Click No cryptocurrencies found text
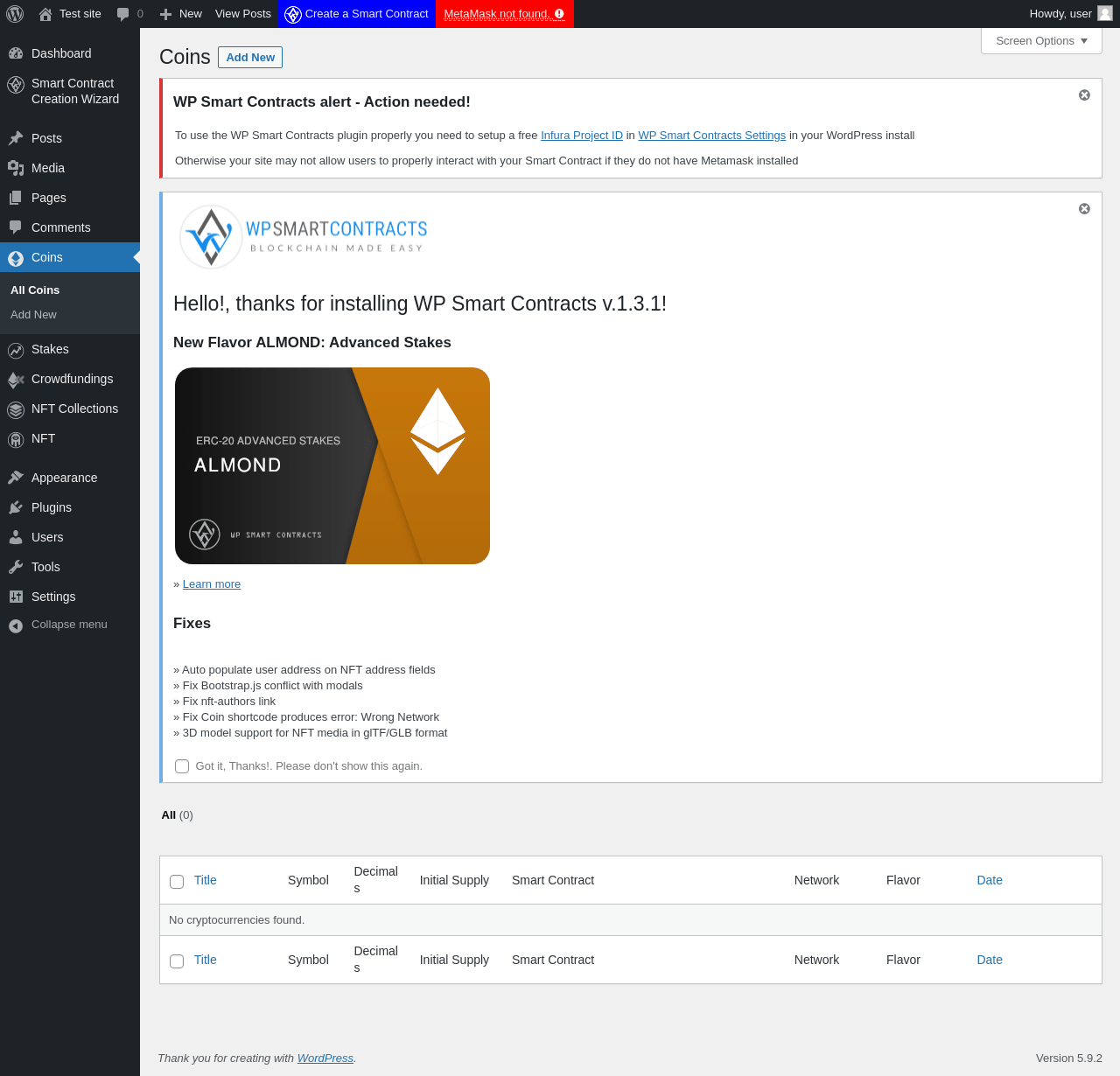Image resolution: width=1120 pixels, height=1076 pixels. (236, 920)
